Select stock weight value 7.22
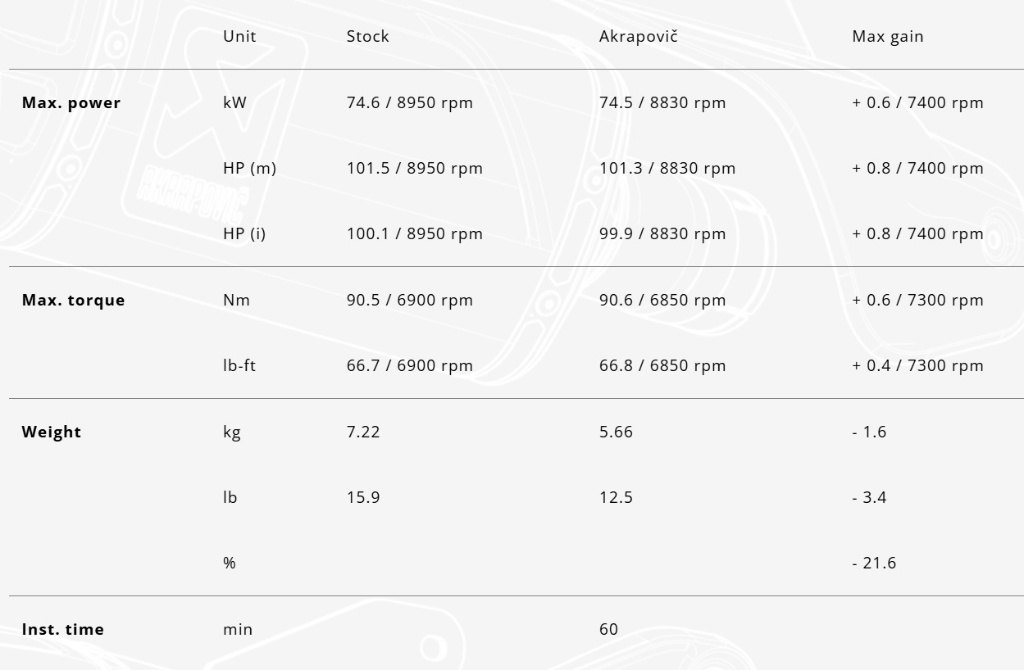The image size is (1024, 670). 363,432
